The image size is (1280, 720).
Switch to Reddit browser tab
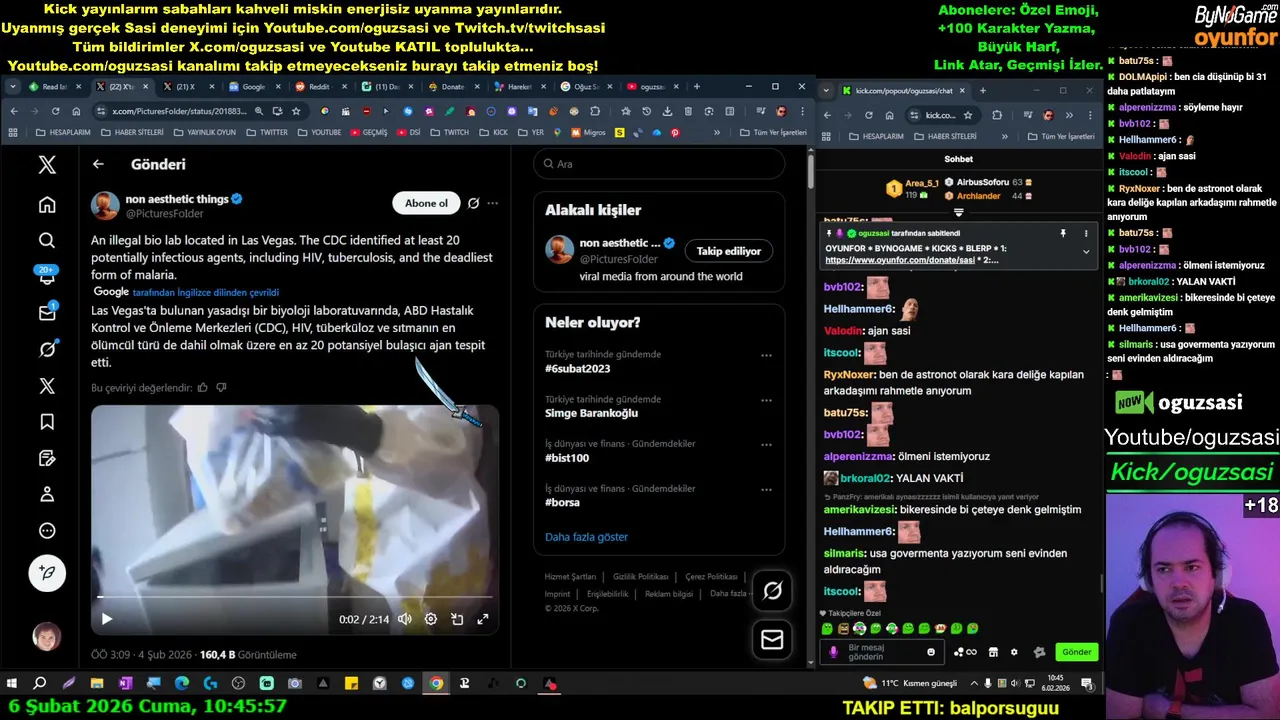click(x=318, y=87)
